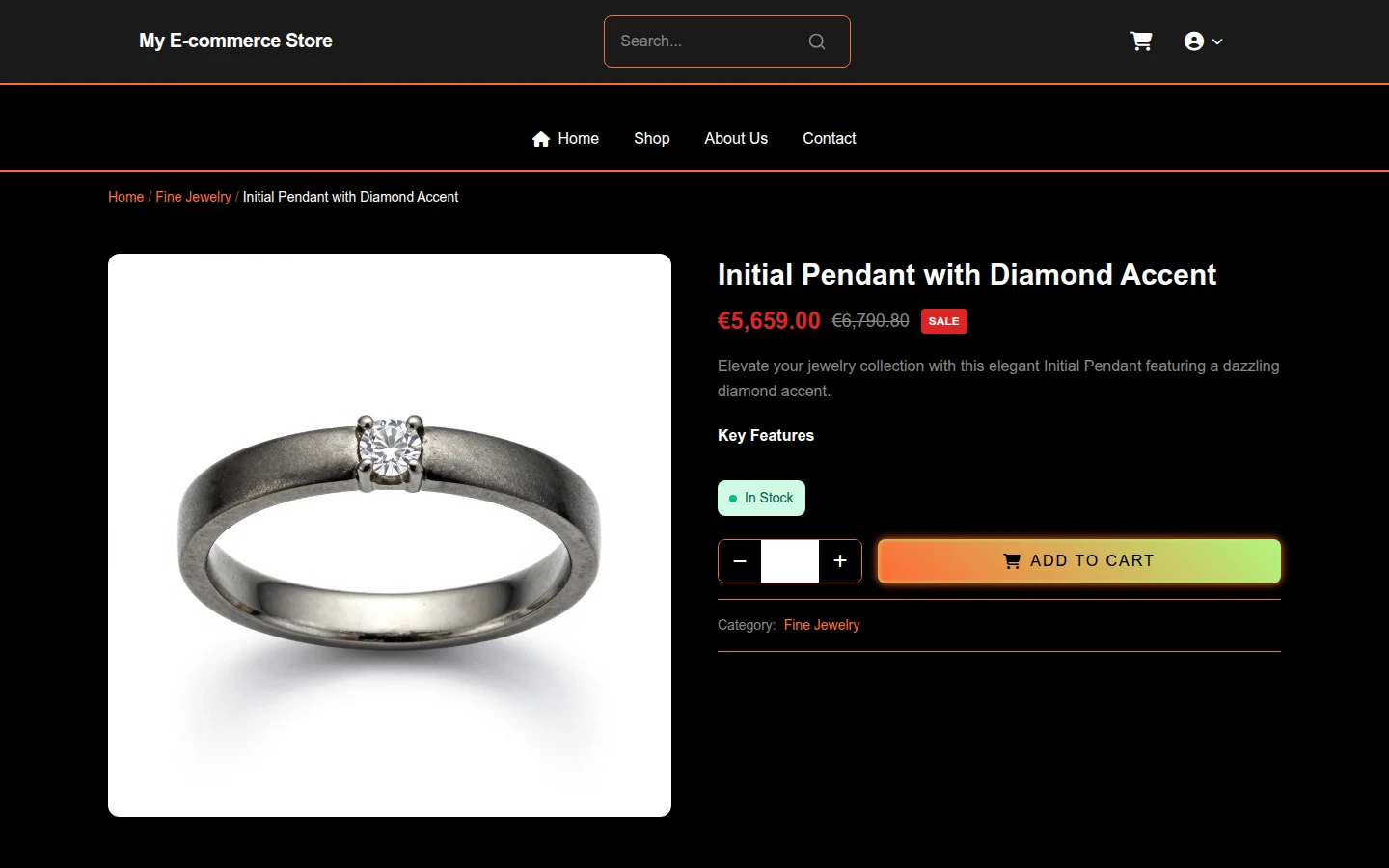Increase quantity with the plus button
Image resolution: width=1389 pixels, height=868 pixels.
click(840, 561)
